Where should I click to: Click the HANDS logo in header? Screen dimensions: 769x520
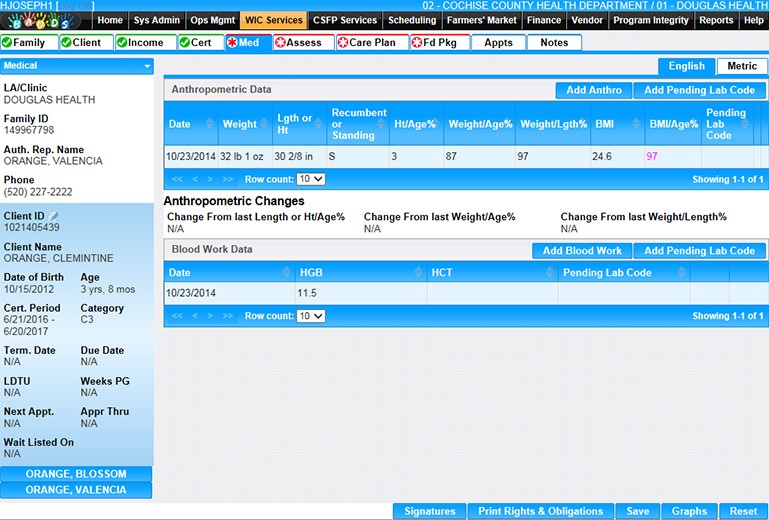(45, 20)
